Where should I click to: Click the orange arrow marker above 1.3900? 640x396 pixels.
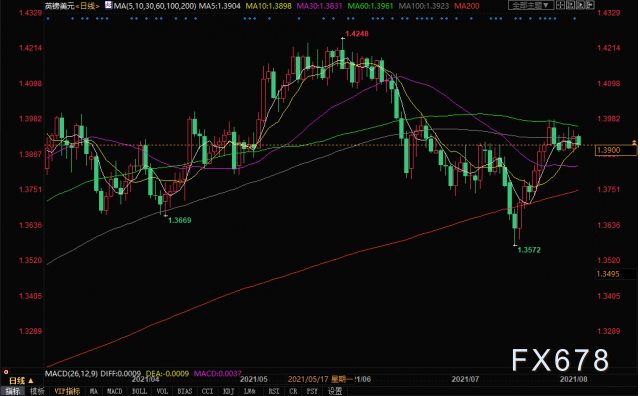(x=634, y=142)
